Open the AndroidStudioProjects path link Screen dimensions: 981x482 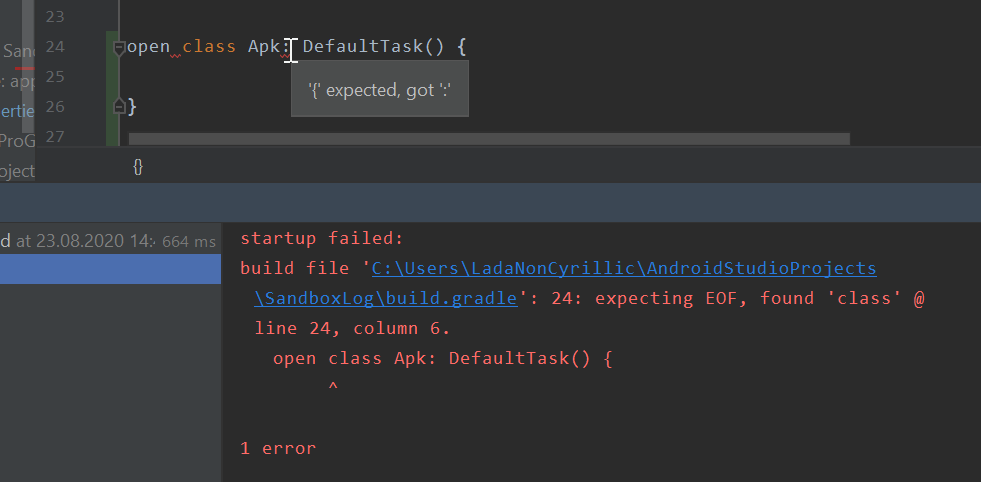624,268
